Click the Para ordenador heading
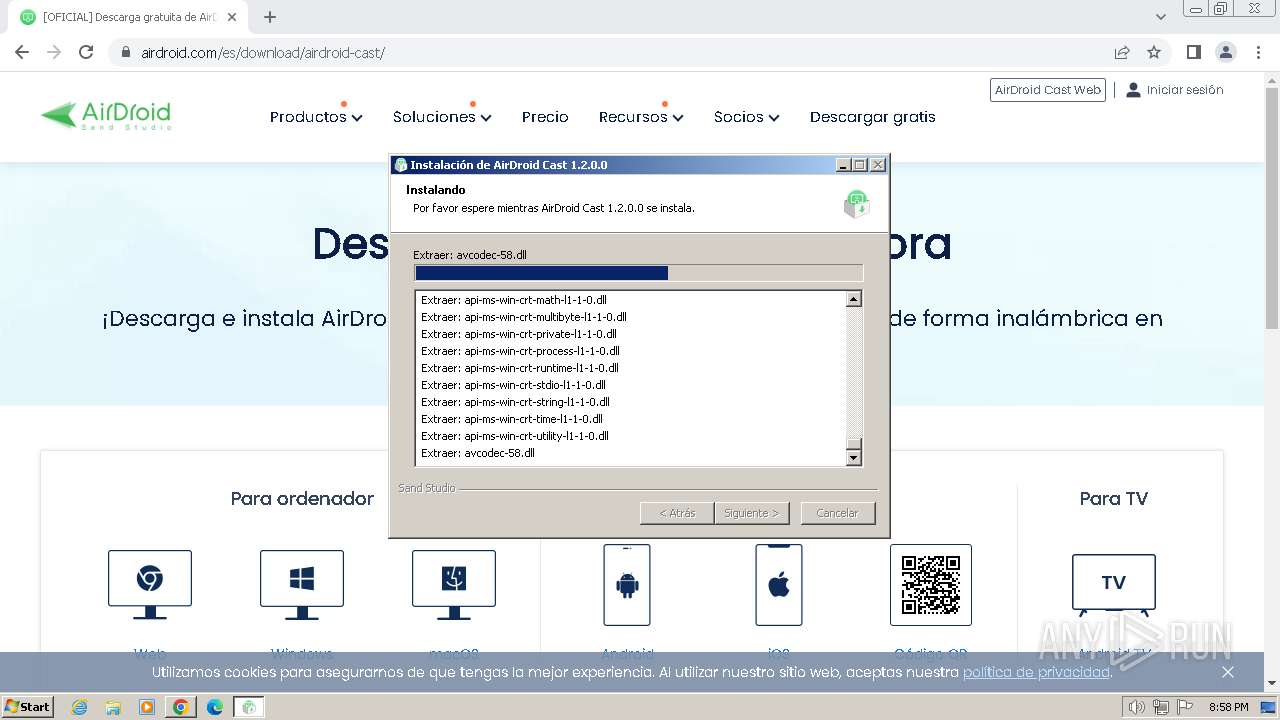1280x720 pixels. pyautogui.click(x=302, y=498)
